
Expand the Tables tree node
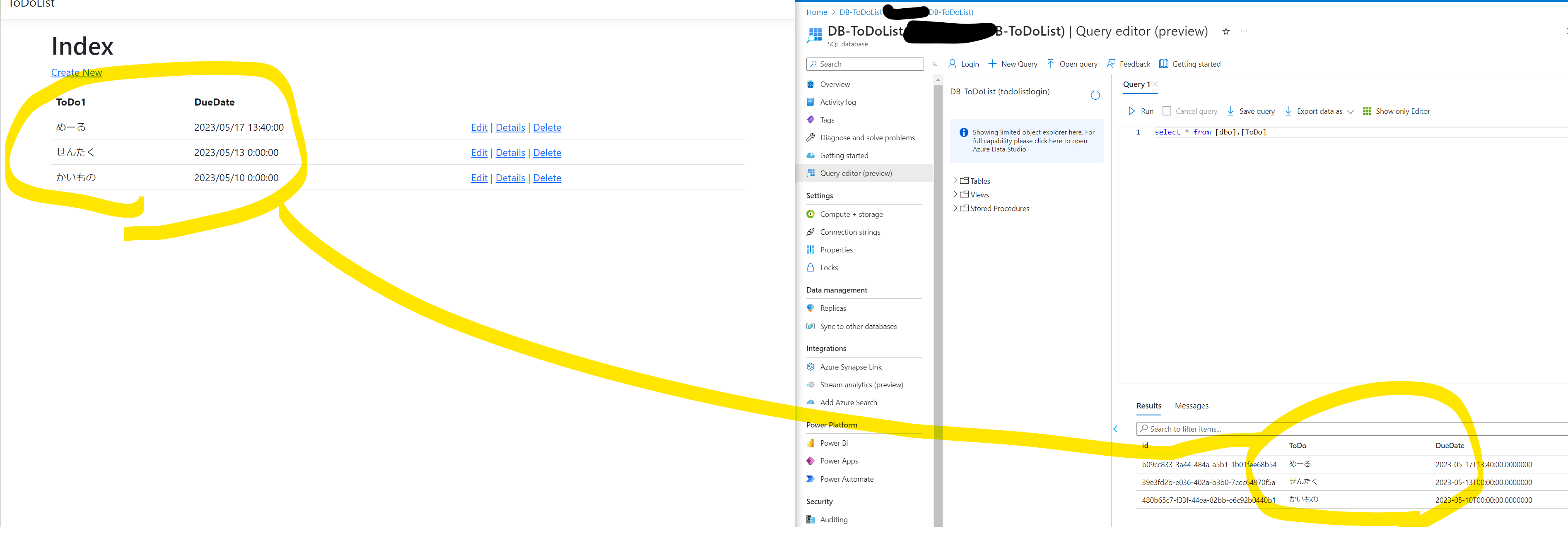point(955,181)
